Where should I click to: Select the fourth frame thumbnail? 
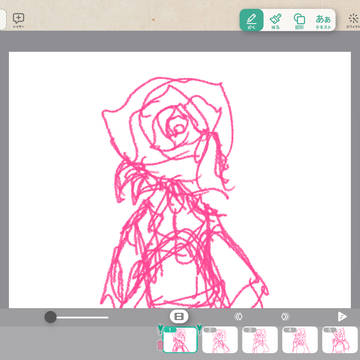pyautogui.click(x=300, y=340)
